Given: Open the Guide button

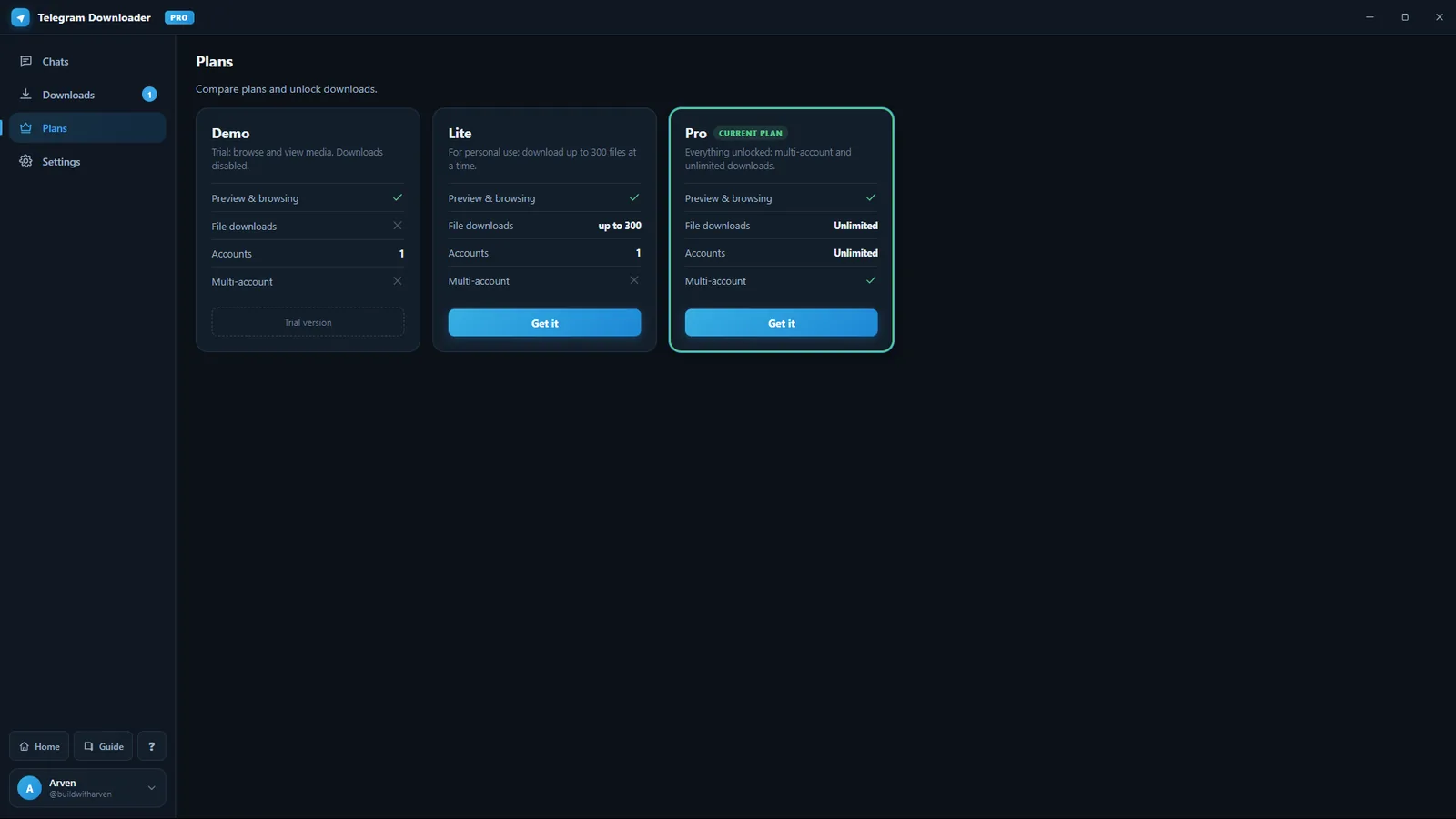Looking at the screenshot, I should [103, 746].
